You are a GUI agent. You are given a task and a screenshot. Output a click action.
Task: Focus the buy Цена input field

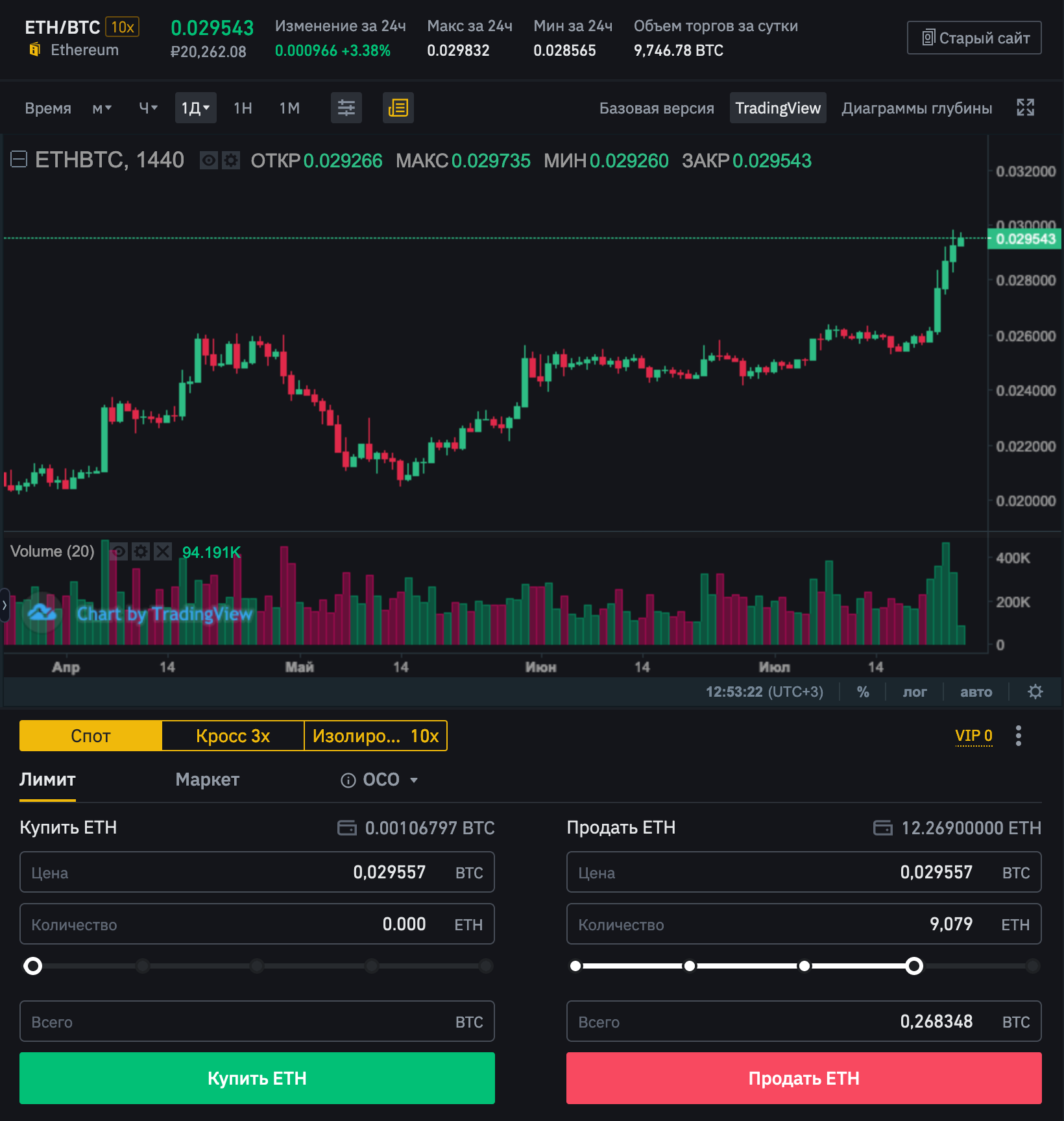tap(257, 872)
